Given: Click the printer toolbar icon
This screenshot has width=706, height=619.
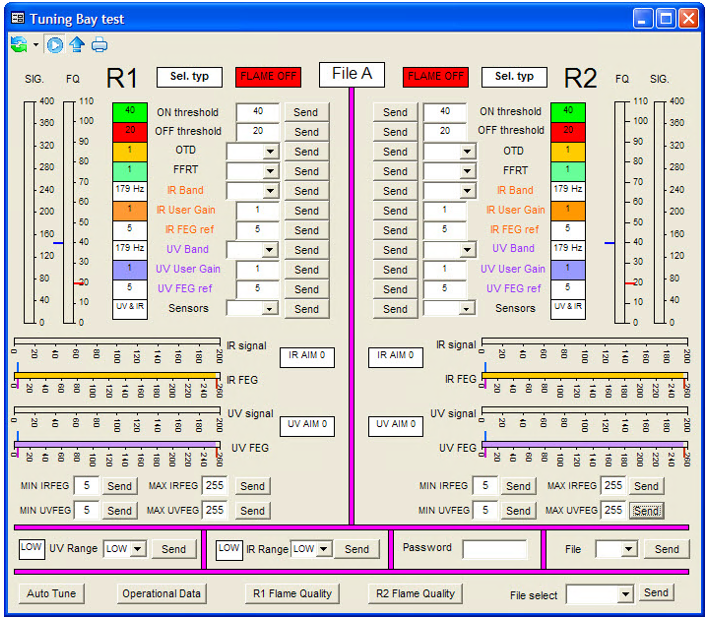Looking at the screenshot, I should coord(100,45).
